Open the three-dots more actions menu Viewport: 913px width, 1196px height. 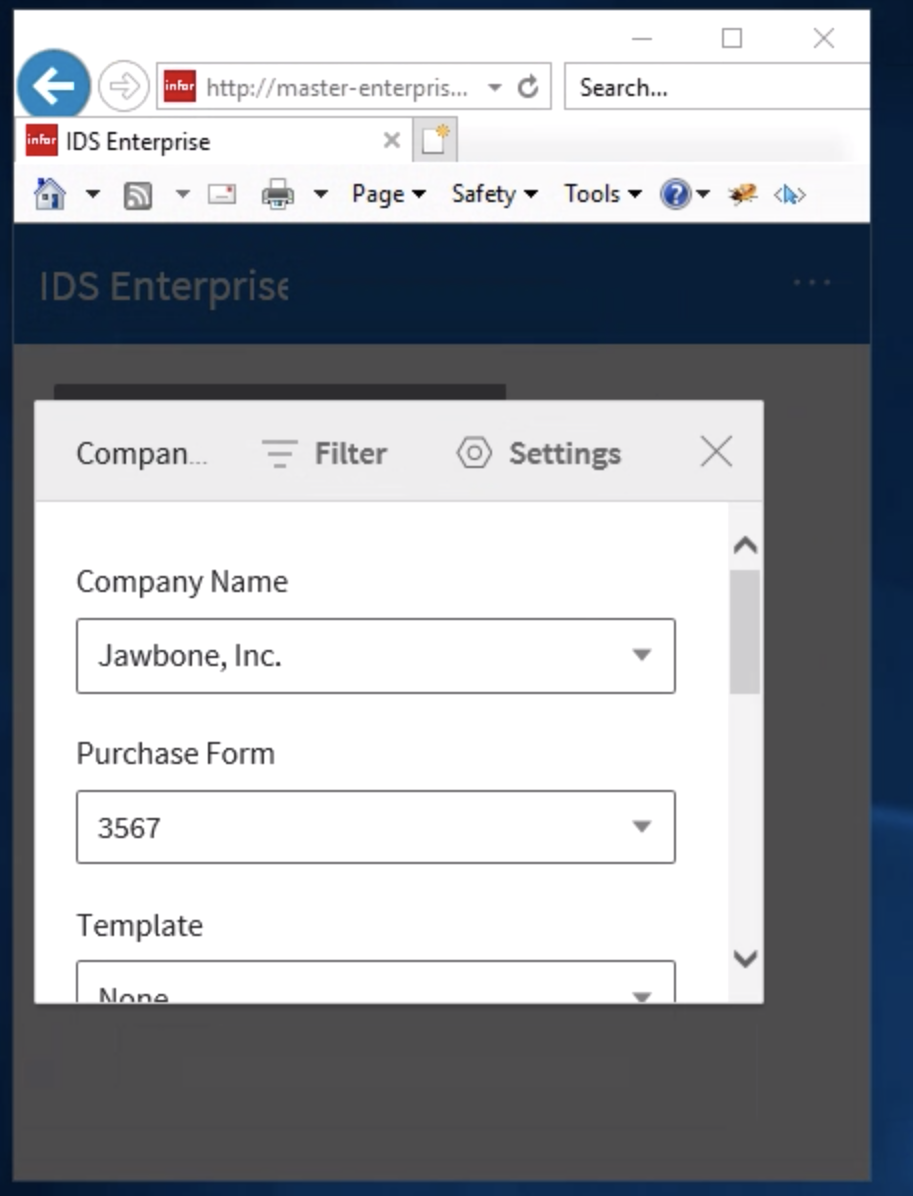pyautogui.click(x=812, y=282)
